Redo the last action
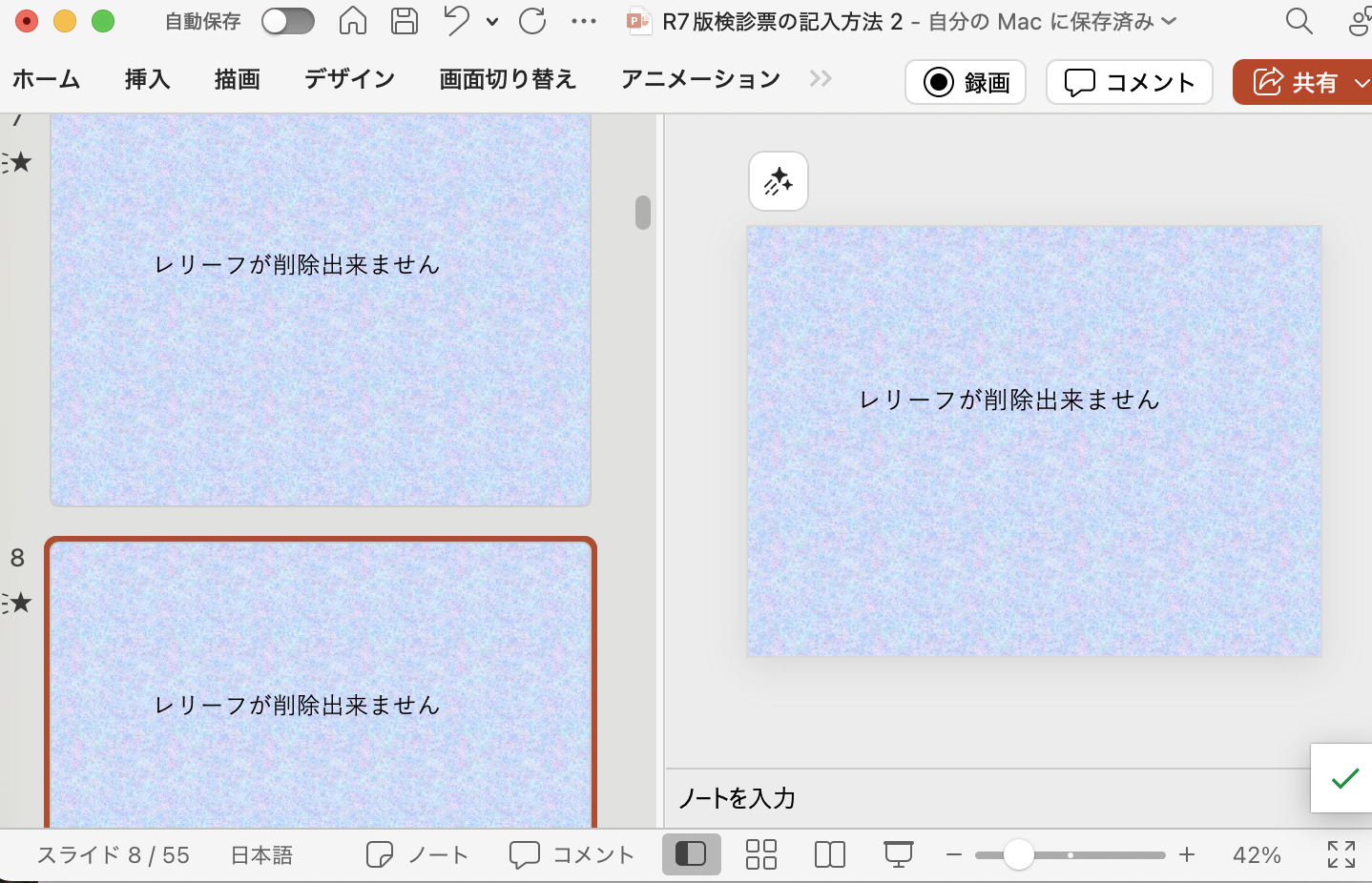Viewport: 1372px width, 883px height. click(x=532, y=21)
